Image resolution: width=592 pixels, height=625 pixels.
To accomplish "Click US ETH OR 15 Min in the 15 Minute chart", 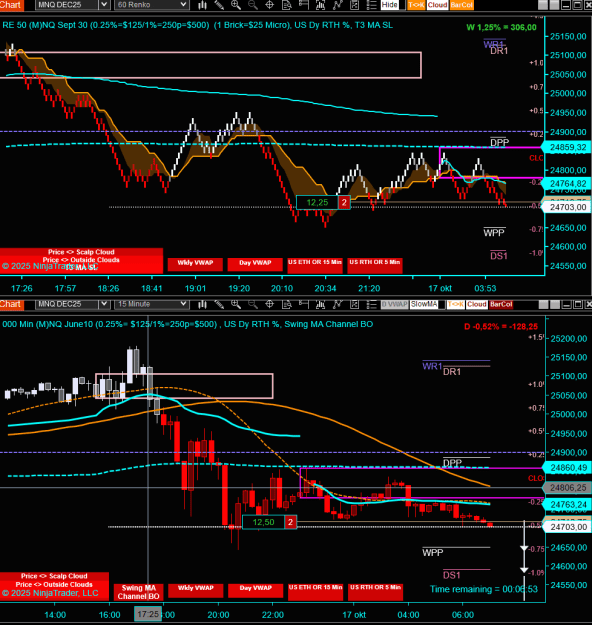I will (315, 592).
